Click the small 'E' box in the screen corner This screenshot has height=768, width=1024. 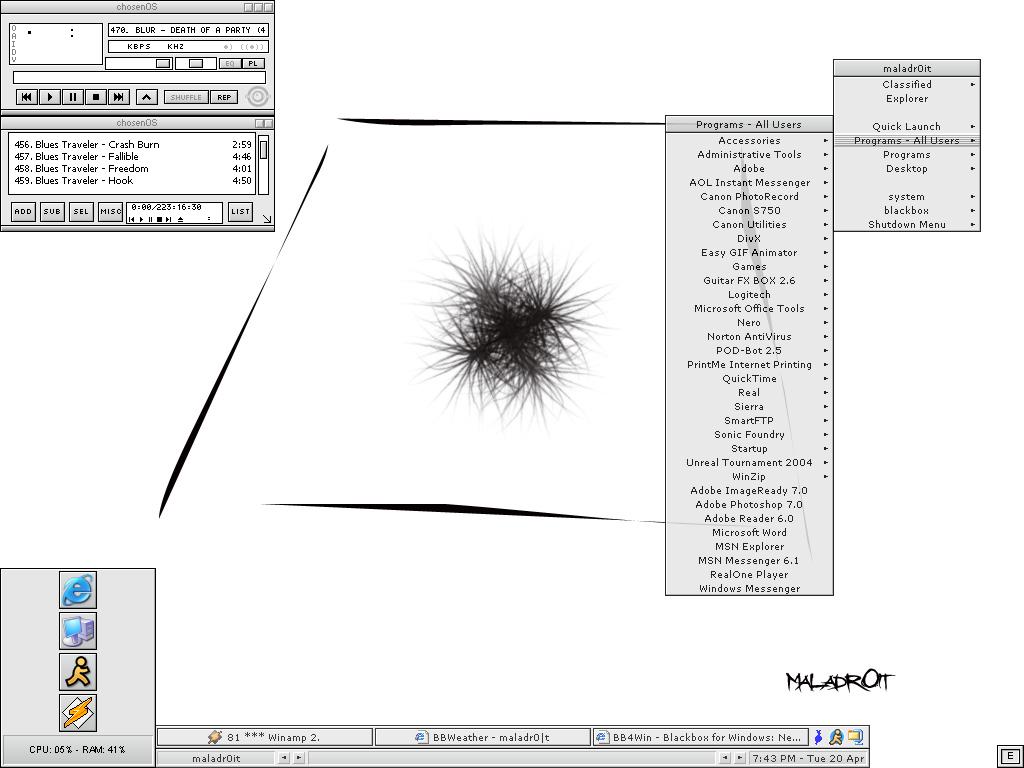[x=1010, y=756]
